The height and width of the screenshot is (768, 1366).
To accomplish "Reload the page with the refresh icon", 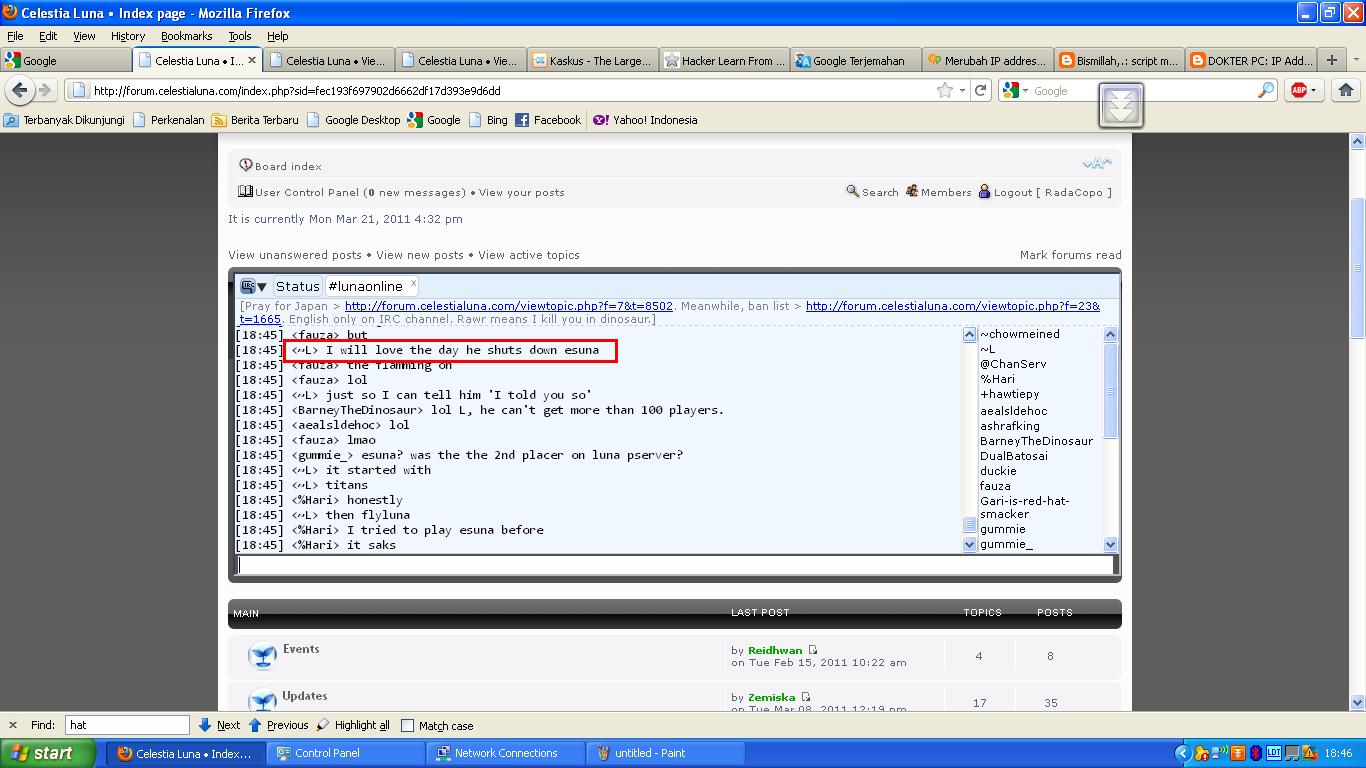I will 981,90.
